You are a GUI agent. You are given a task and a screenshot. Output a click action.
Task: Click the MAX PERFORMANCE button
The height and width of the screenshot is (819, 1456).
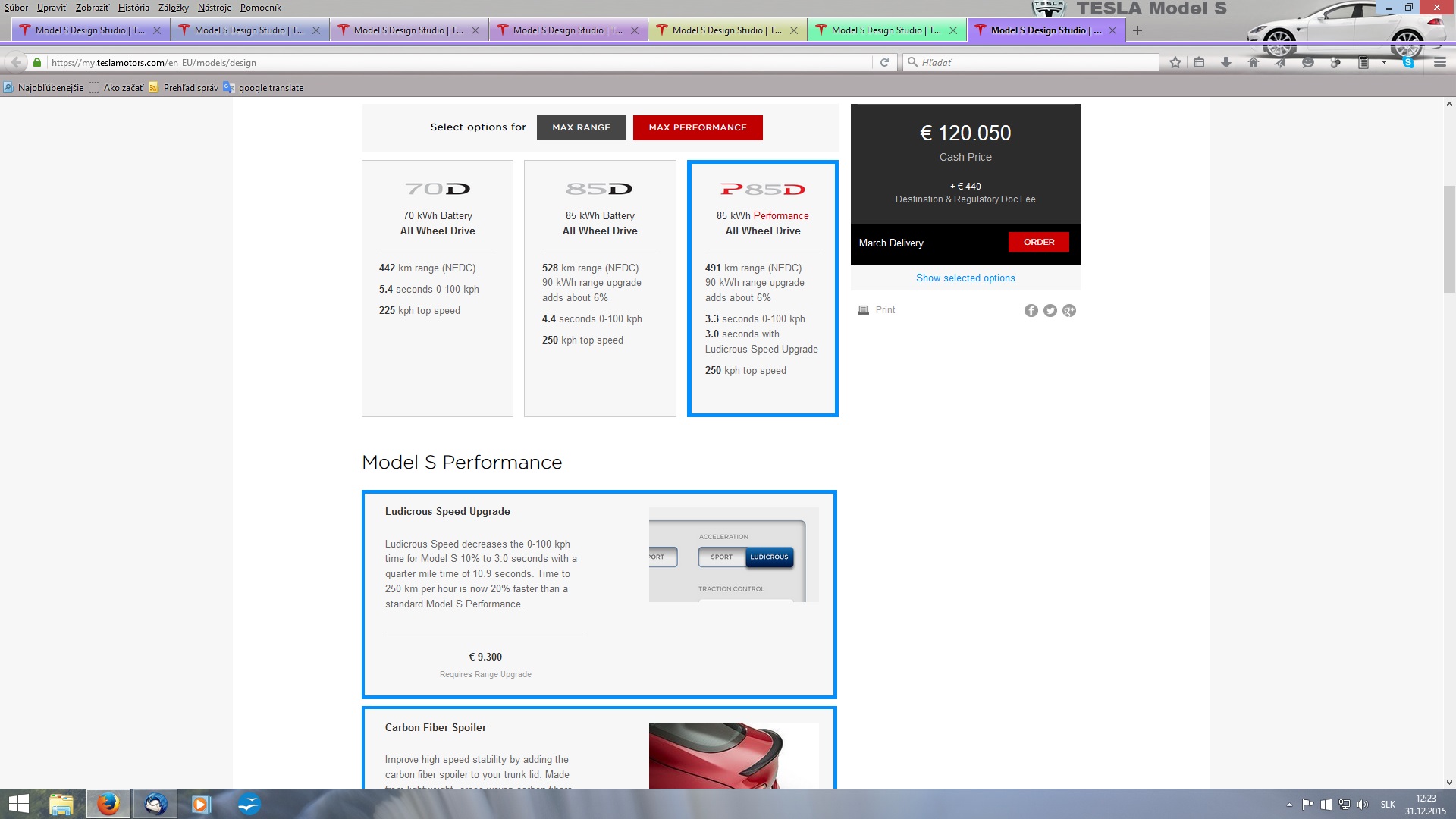[x=698, y=127]
